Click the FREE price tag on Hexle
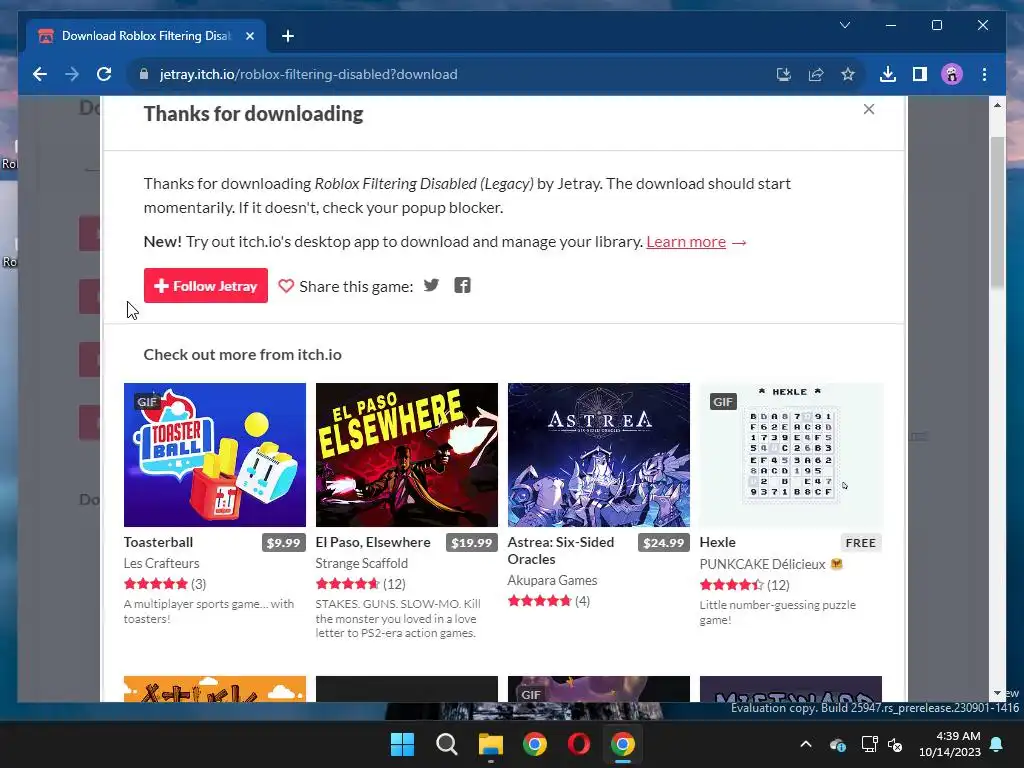Screen dimensions: 1024x768 click(861, 543)
